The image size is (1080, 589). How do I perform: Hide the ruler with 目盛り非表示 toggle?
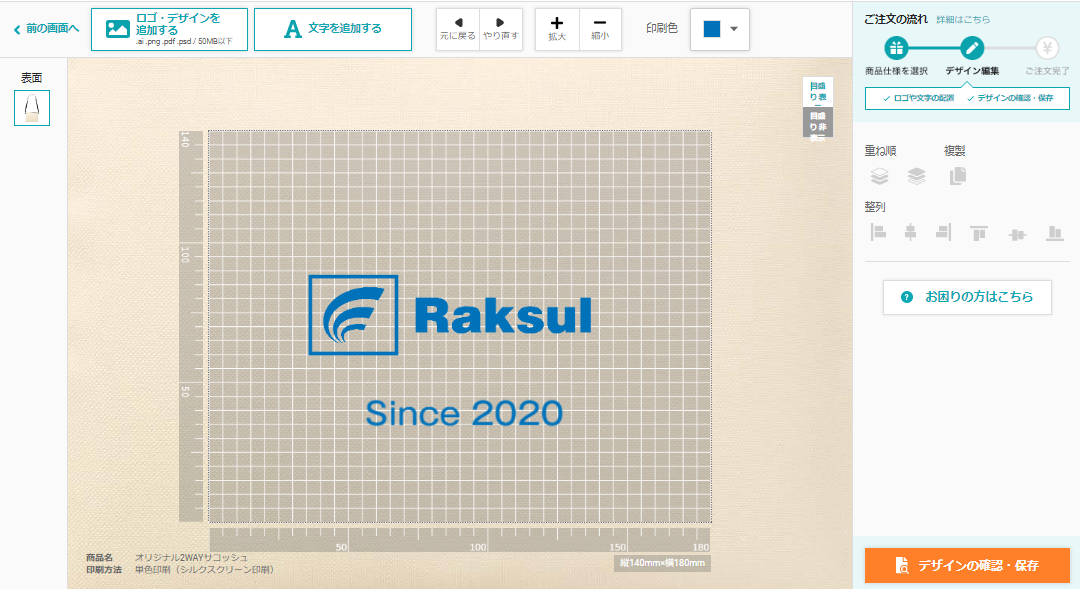point(818,122)
